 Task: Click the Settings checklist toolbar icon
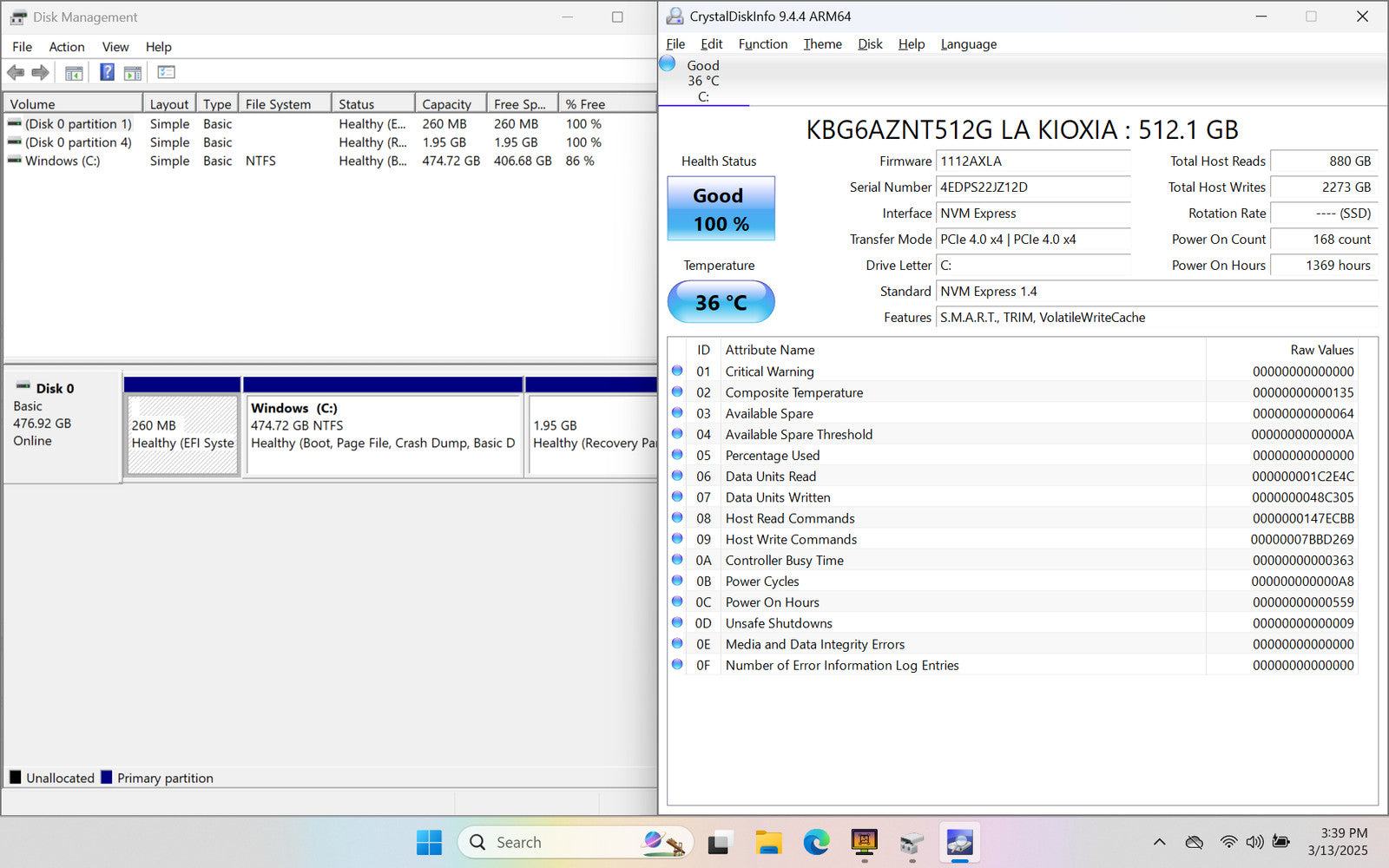point(166,72)
